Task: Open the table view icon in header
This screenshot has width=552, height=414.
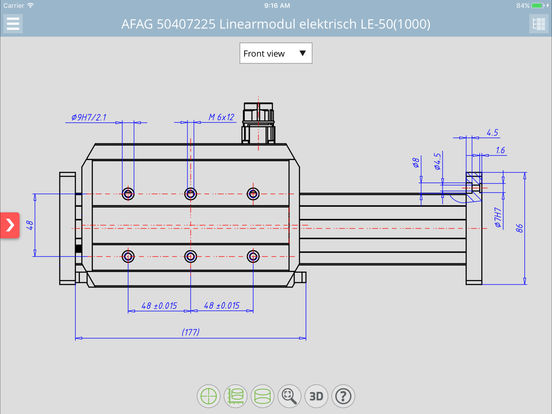Action: click(x=538, y=24)
